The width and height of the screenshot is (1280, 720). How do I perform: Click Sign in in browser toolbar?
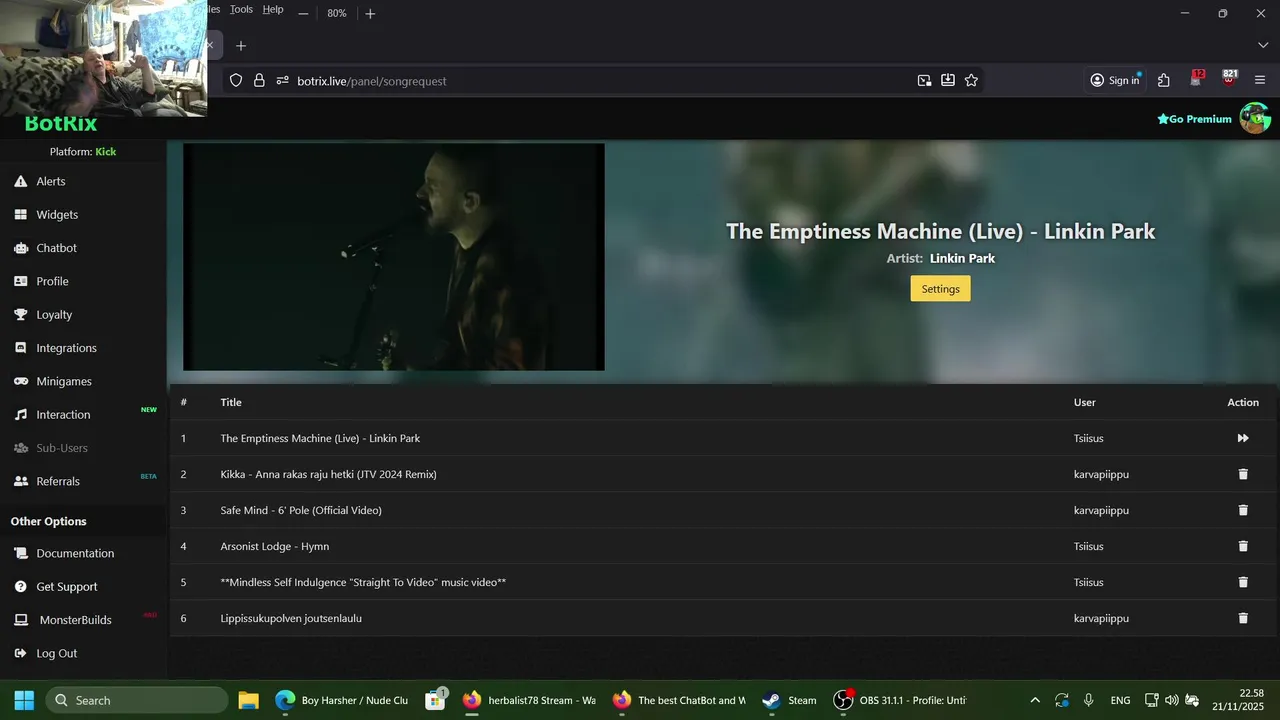pos(1115,81)
